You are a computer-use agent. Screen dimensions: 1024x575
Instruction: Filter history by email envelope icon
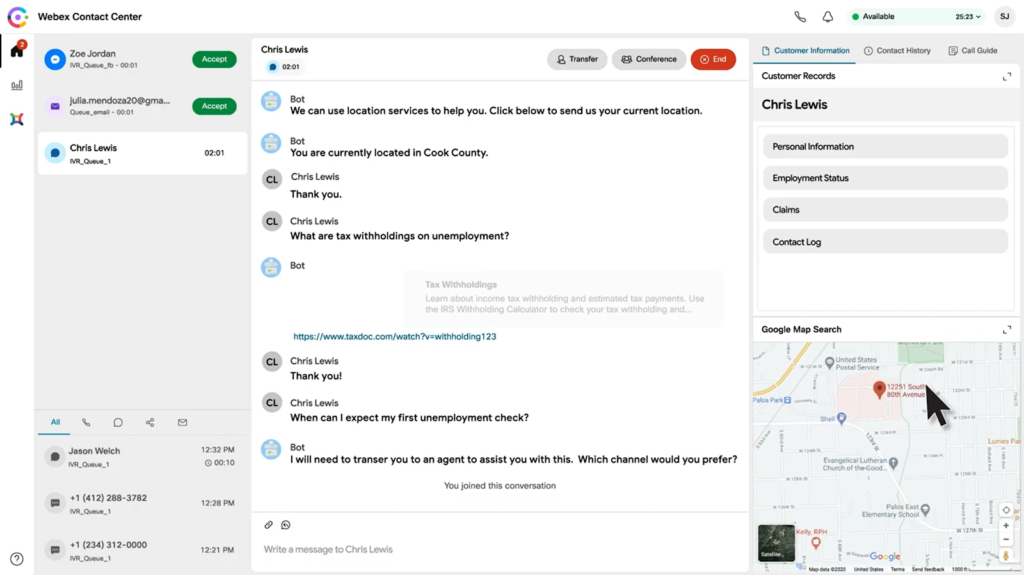(x=182, y=423)
